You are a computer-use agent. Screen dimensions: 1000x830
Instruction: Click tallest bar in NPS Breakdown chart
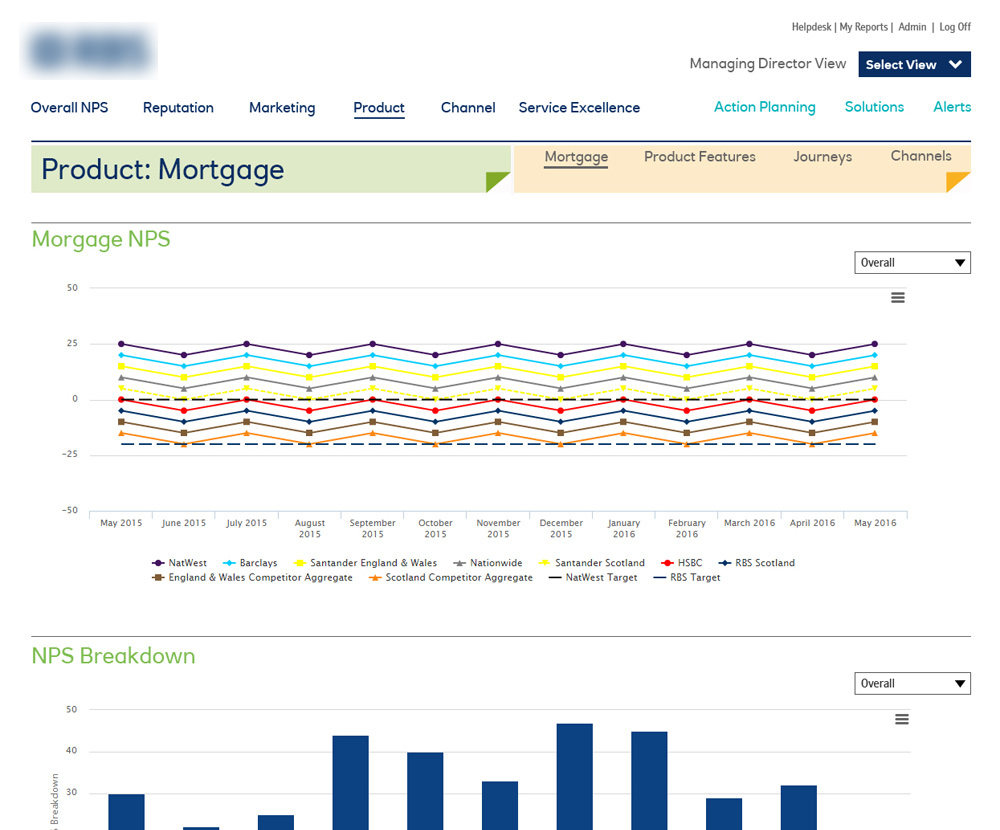tap(575, 776)
